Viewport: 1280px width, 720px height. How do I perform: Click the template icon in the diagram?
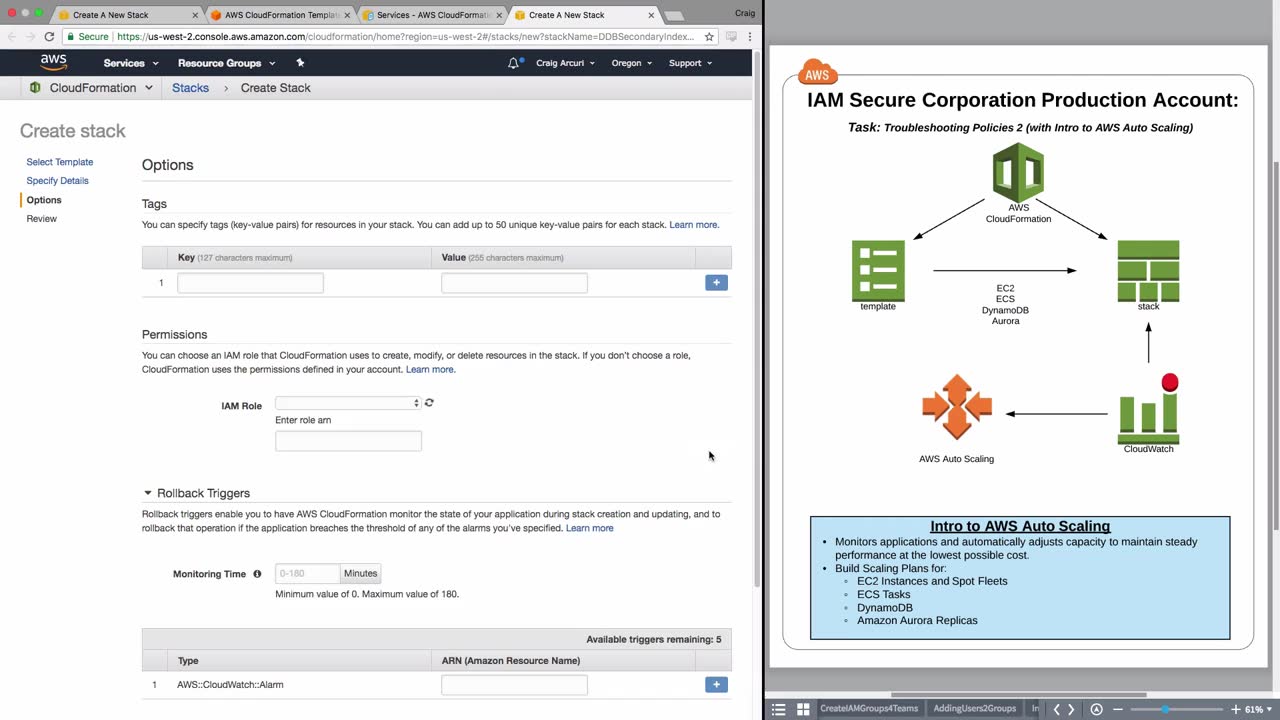pos(878,270)
